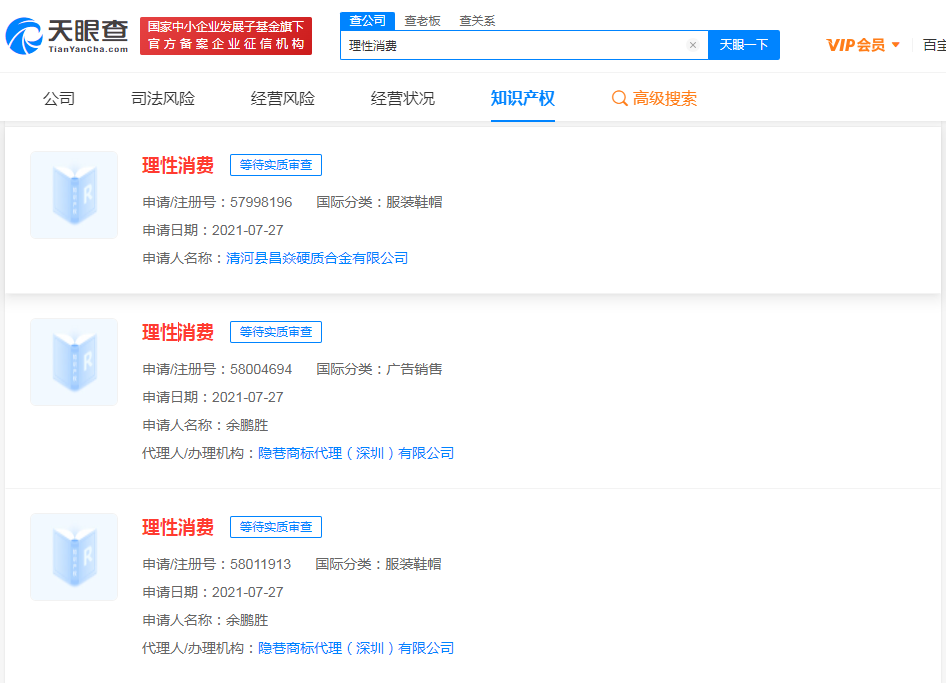Image resolution: width=946 pixels, height=683 pixels.
Task: Click the third trademark thumbnail image
Action: coord(74,557)
